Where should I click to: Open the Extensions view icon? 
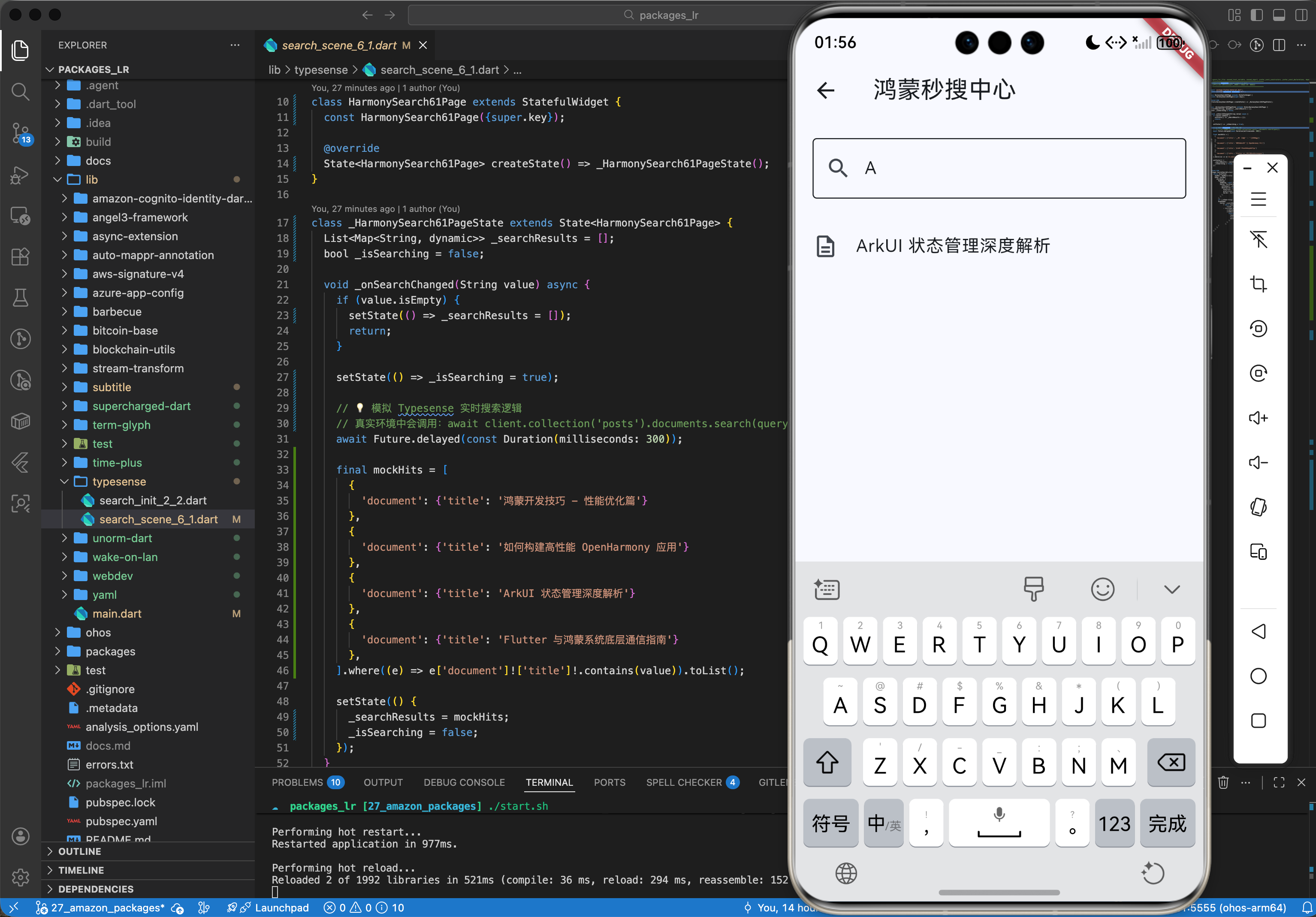[20, 257]
